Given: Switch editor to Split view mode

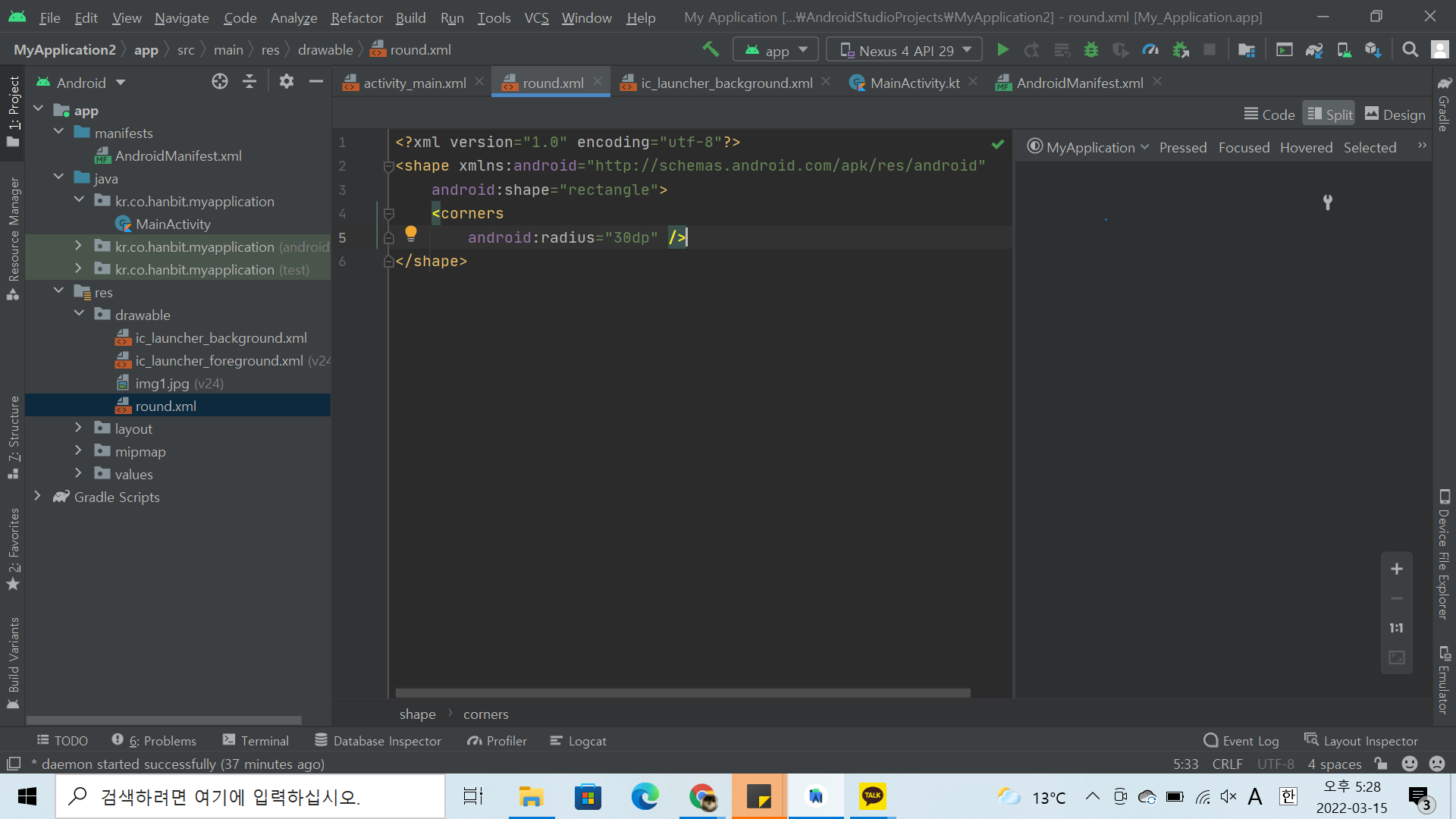Looking at the screenshot, I should (x=1329, y=115).
